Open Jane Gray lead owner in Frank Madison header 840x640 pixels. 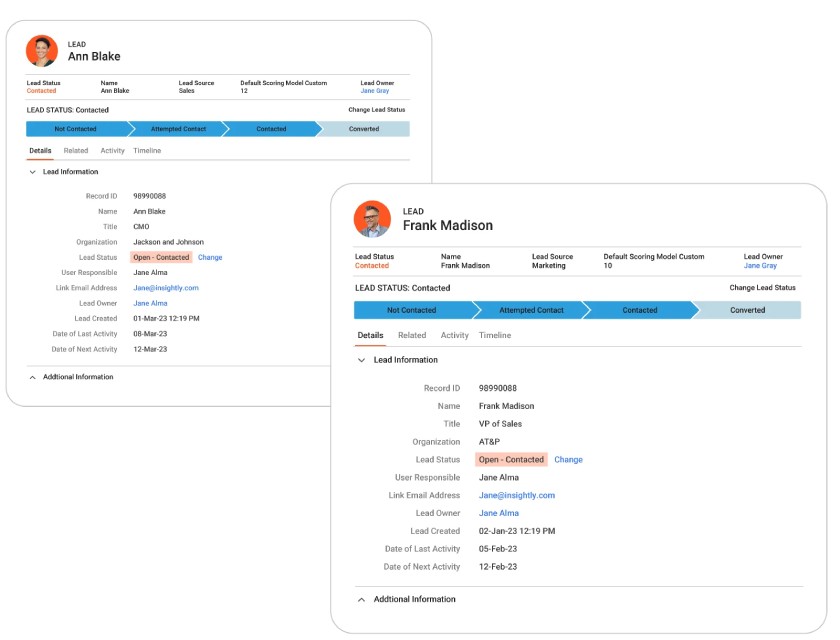point(760,266)
